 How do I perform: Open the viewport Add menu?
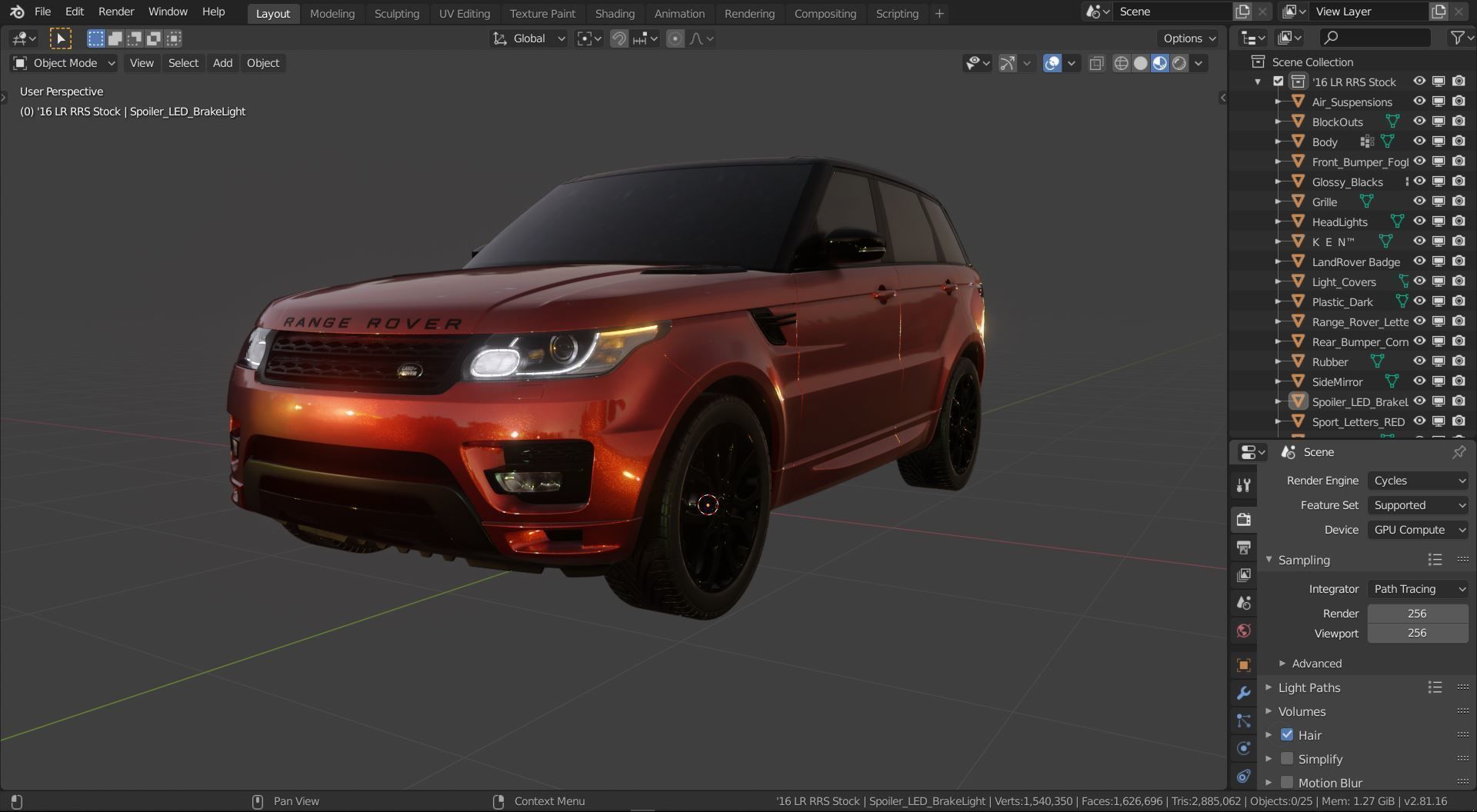click(222, 63)
